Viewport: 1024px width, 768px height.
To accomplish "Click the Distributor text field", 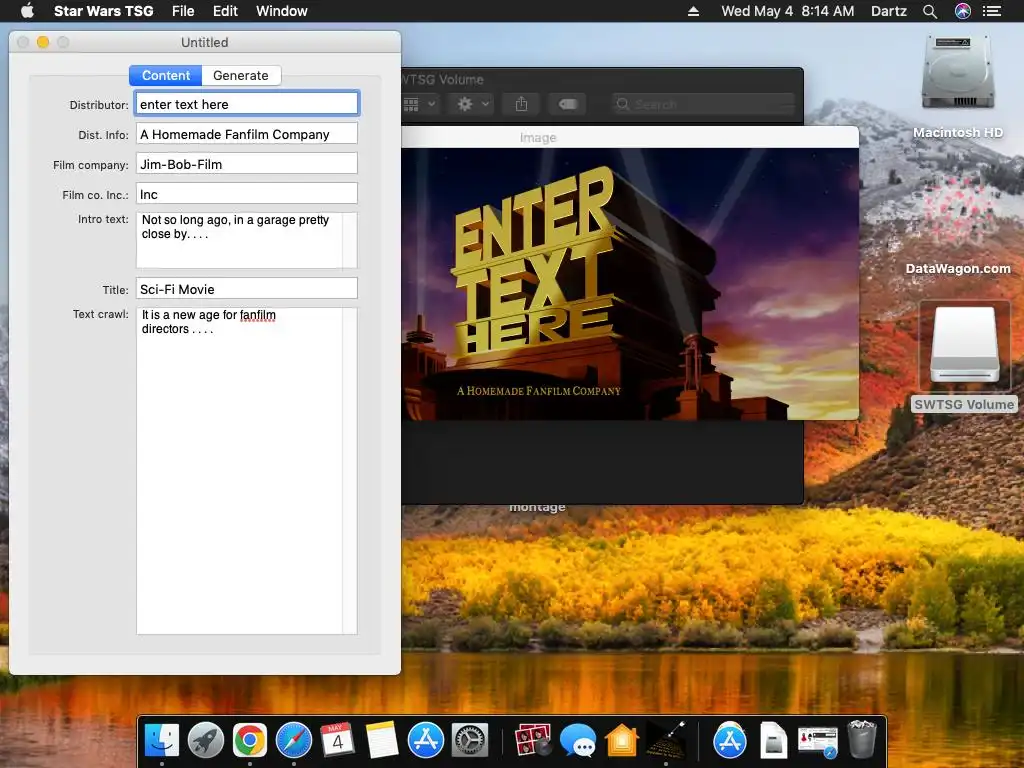I will [247, 104].
